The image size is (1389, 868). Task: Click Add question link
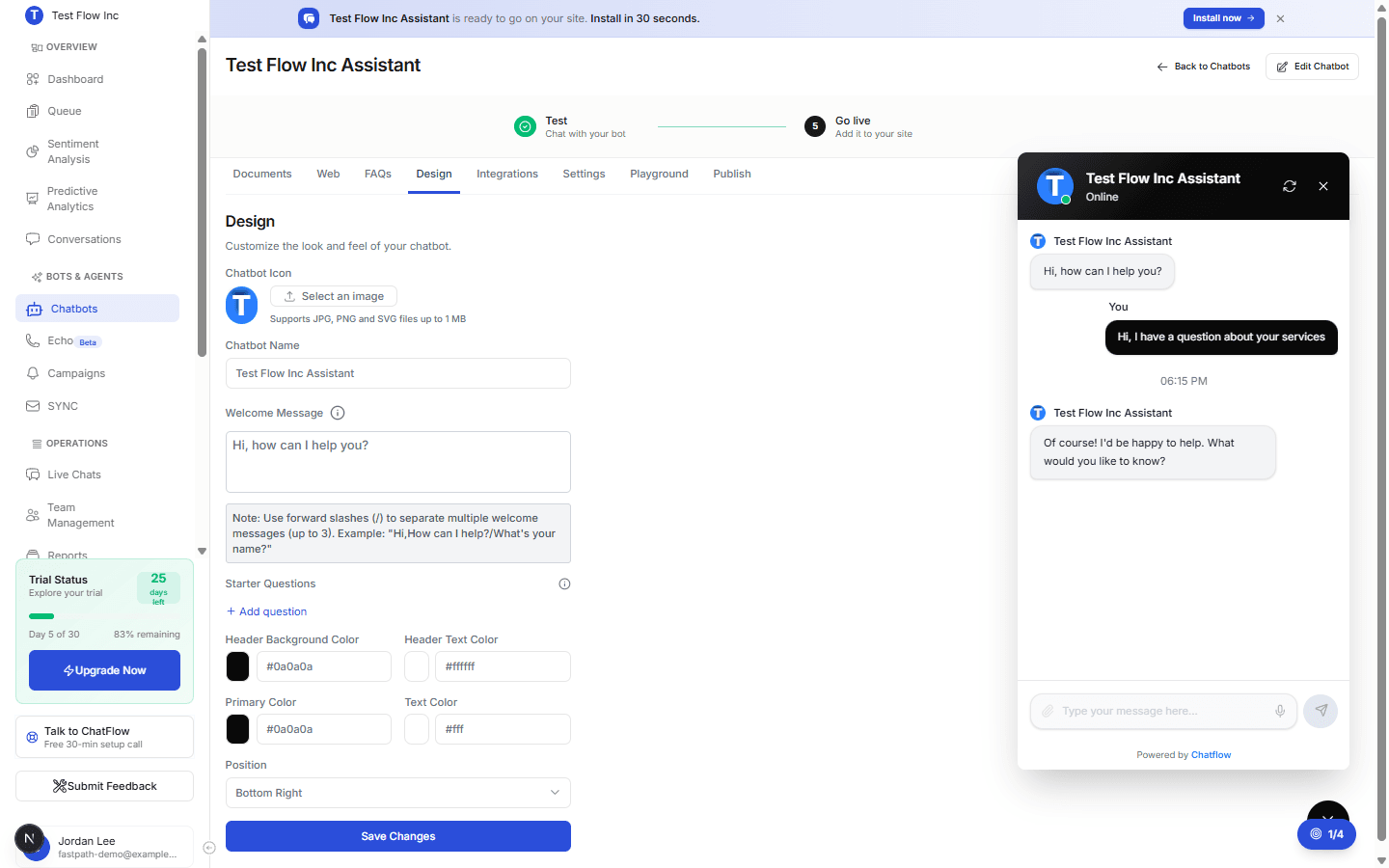266,611
